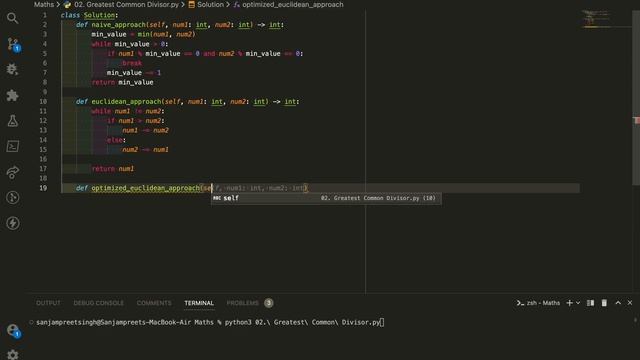Click 'break' keyword on line 6
This screenshot has height=360, width=640.
[132, 63]
